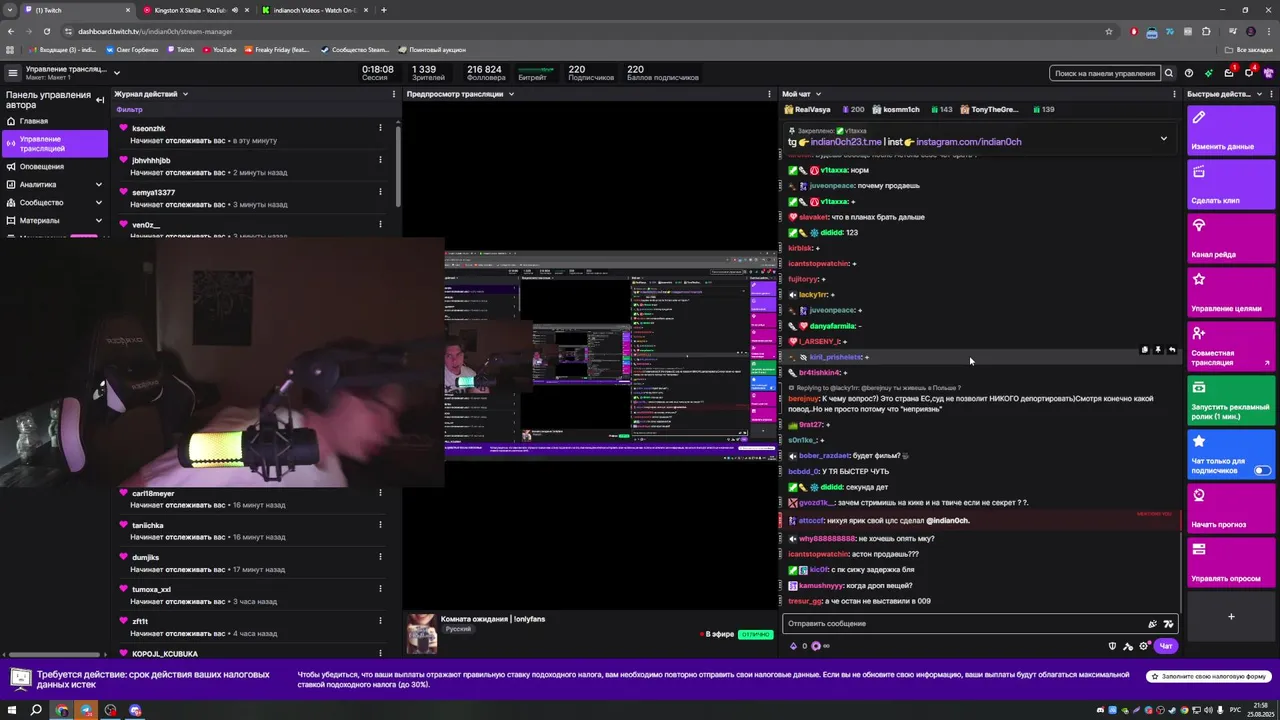Click Запустить рекламный ролик (1 мин.)

tap(1231, 399)
